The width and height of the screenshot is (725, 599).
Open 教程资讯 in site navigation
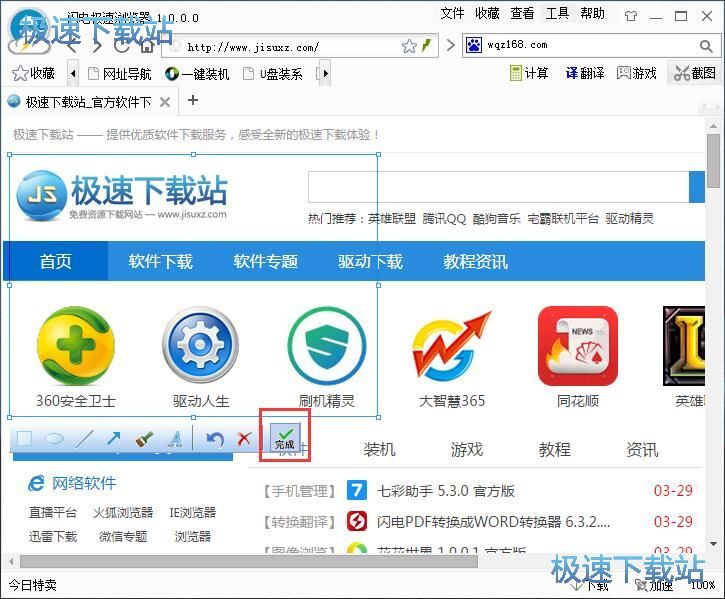point(475,261)
